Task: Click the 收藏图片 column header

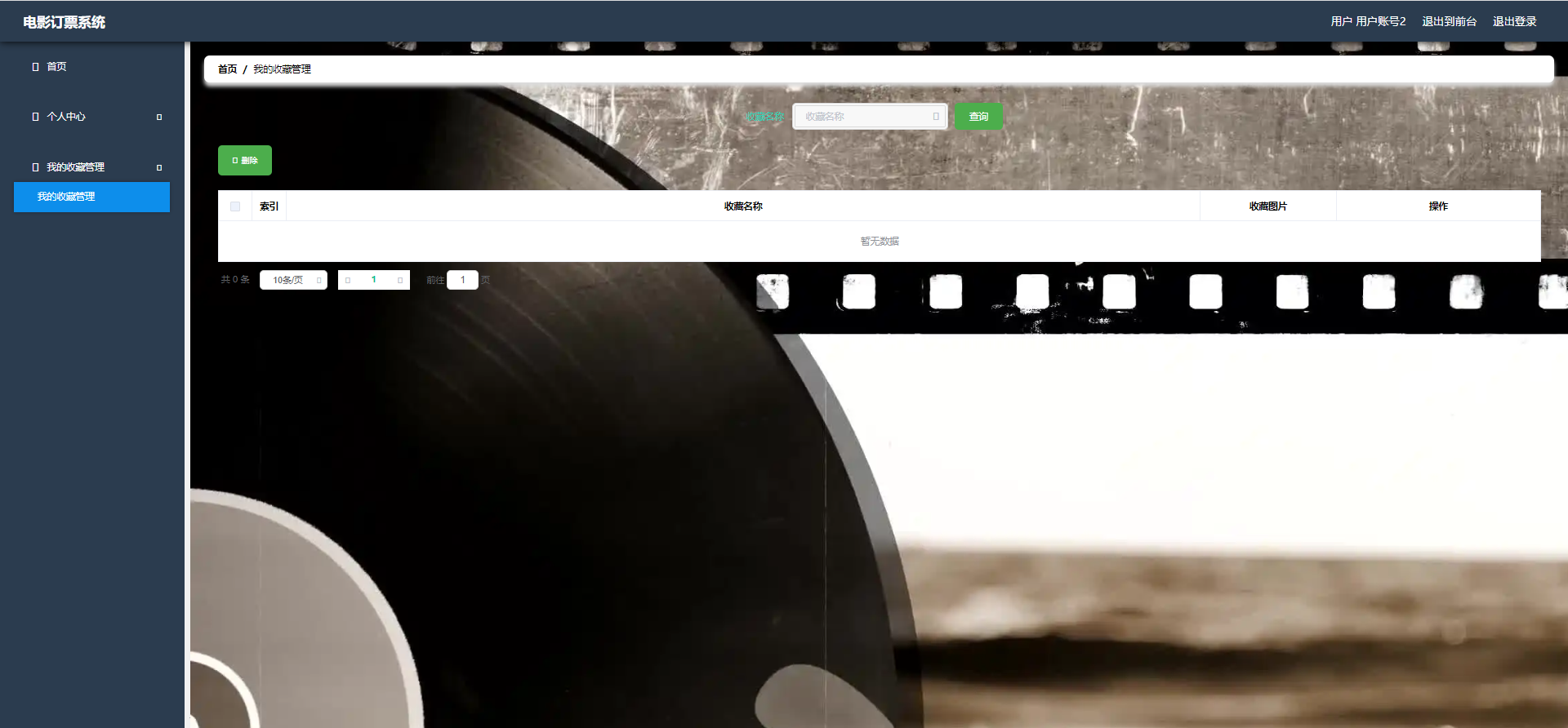Action: (1267, 206)
